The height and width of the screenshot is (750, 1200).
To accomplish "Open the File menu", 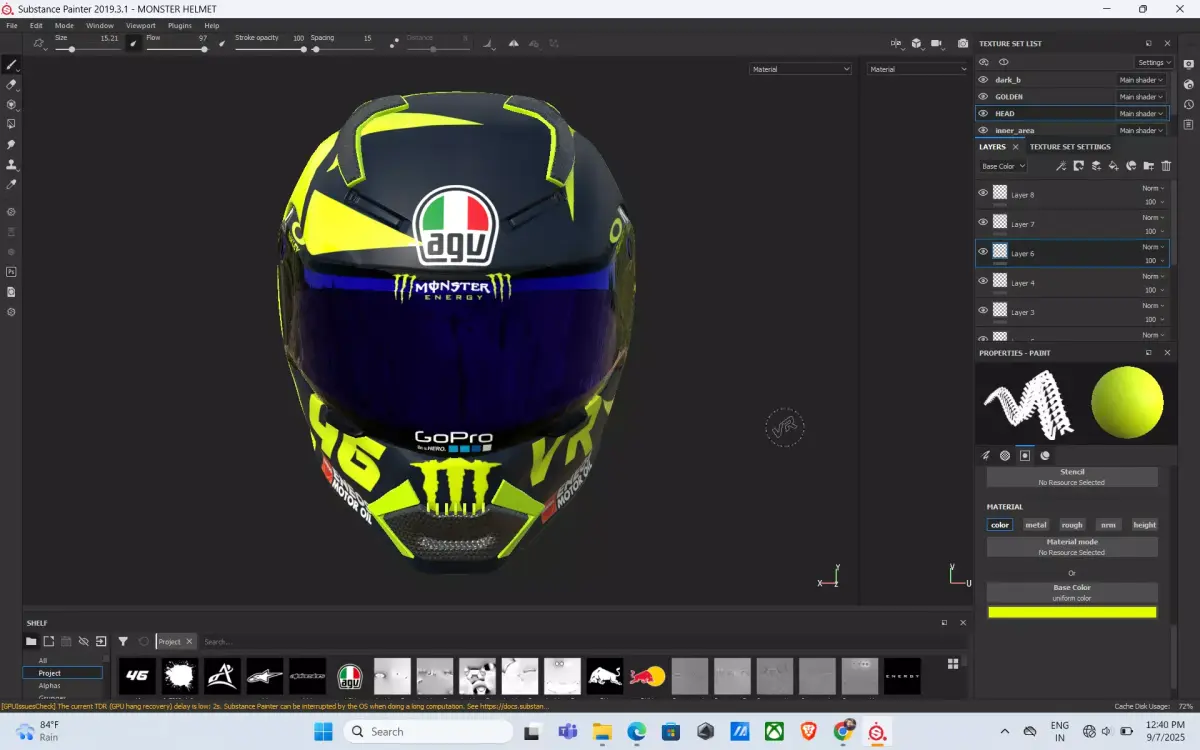I will tap(12, 25).
